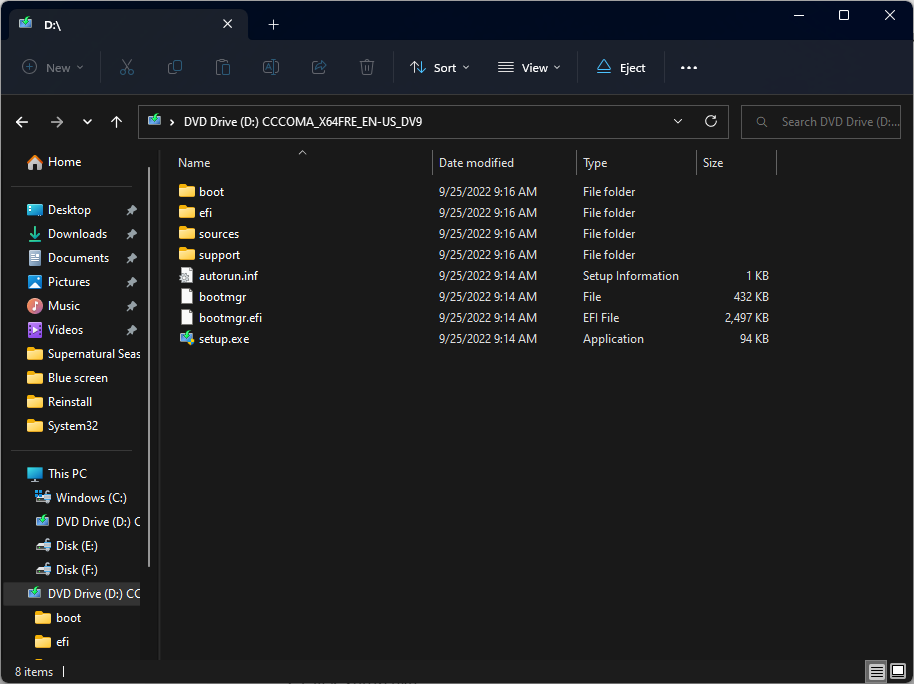Select the bootmgr file row
This screenshot has width=914, height=684.
(475, 296)
